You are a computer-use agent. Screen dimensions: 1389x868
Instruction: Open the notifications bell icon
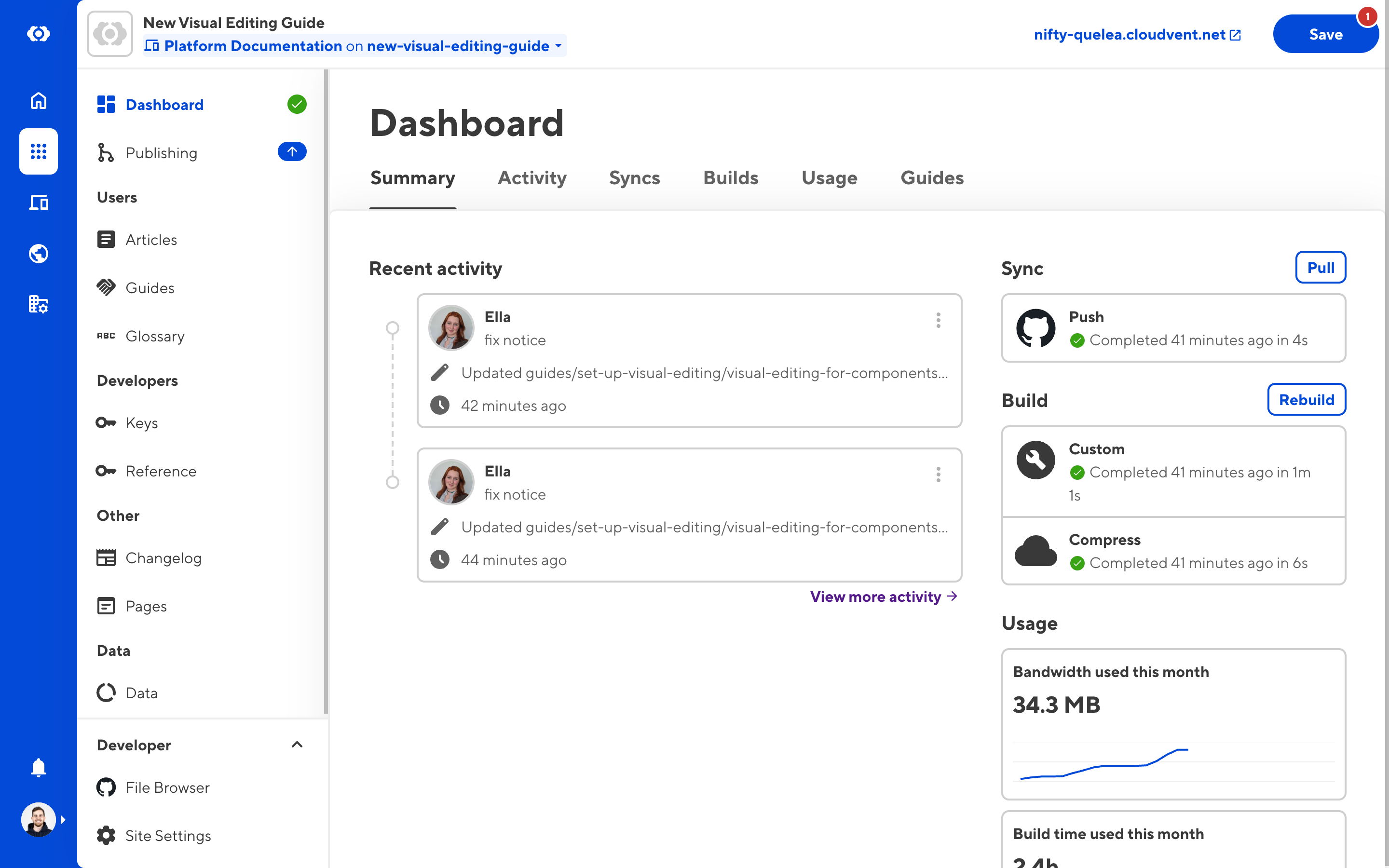click(x=39, y=767)
